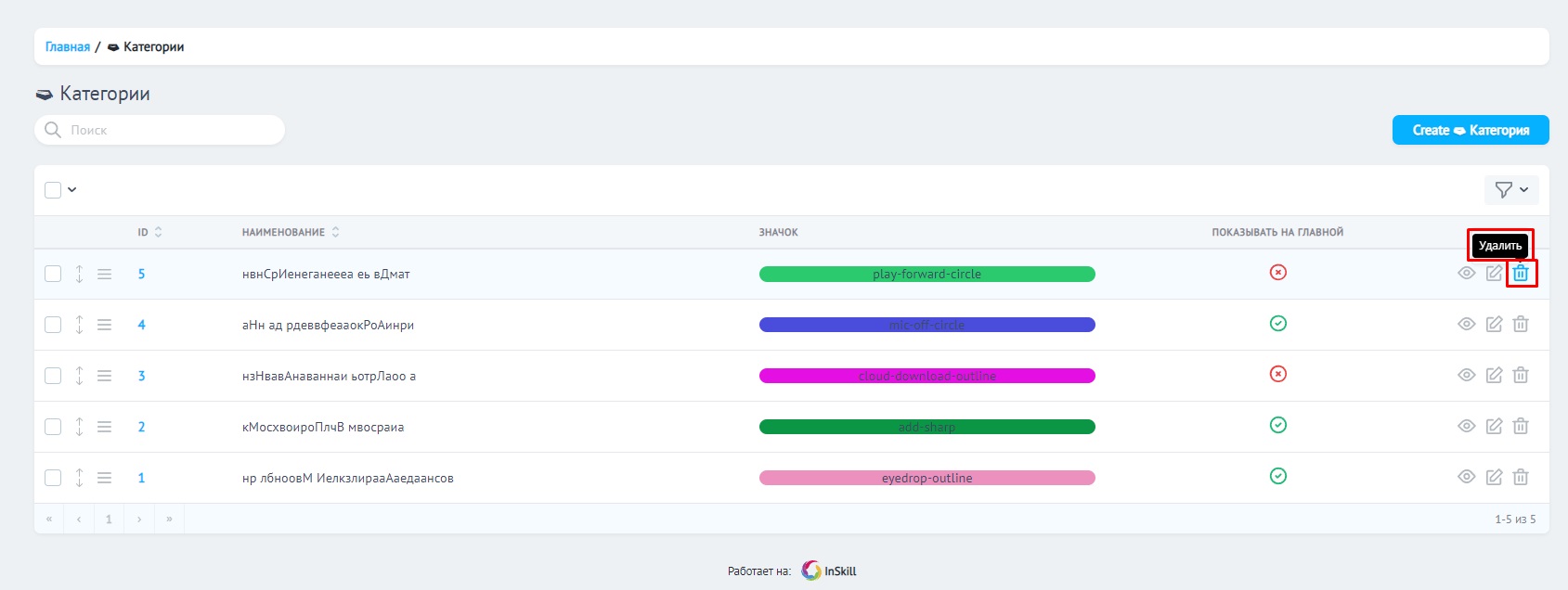This screenshot has width=1568, height=590.
Task: Click the delete trash icon for row 5
Action: click(1521, 274)
